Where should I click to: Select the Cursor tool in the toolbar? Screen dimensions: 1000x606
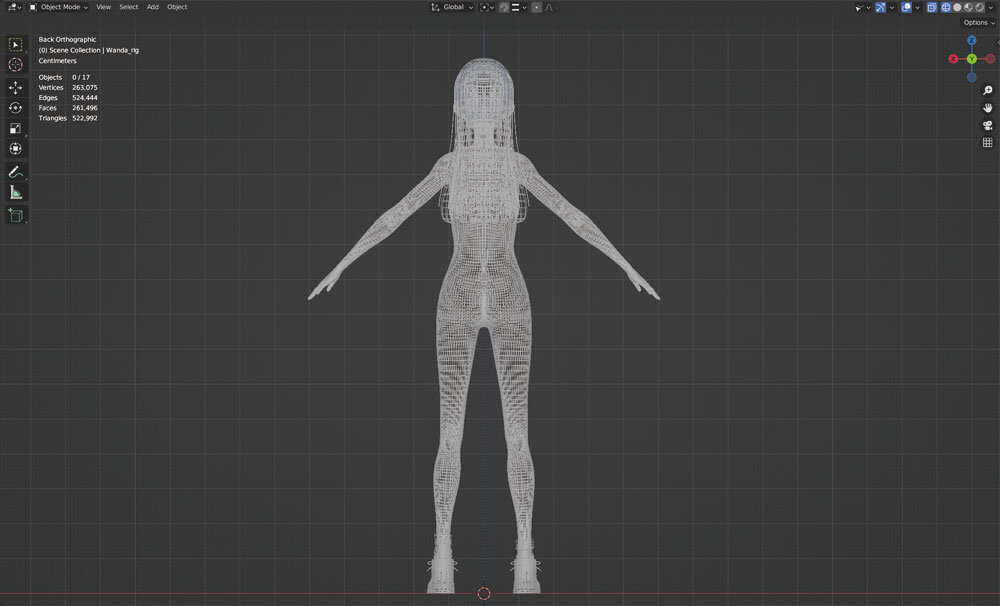[x=16, y=65]
